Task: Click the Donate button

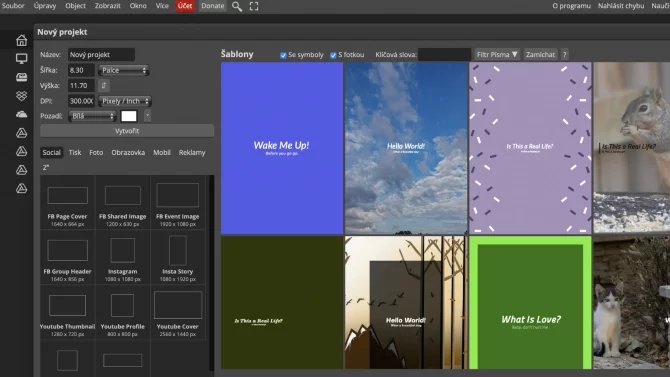Action: pyautogui.click(x=212, y=6)
